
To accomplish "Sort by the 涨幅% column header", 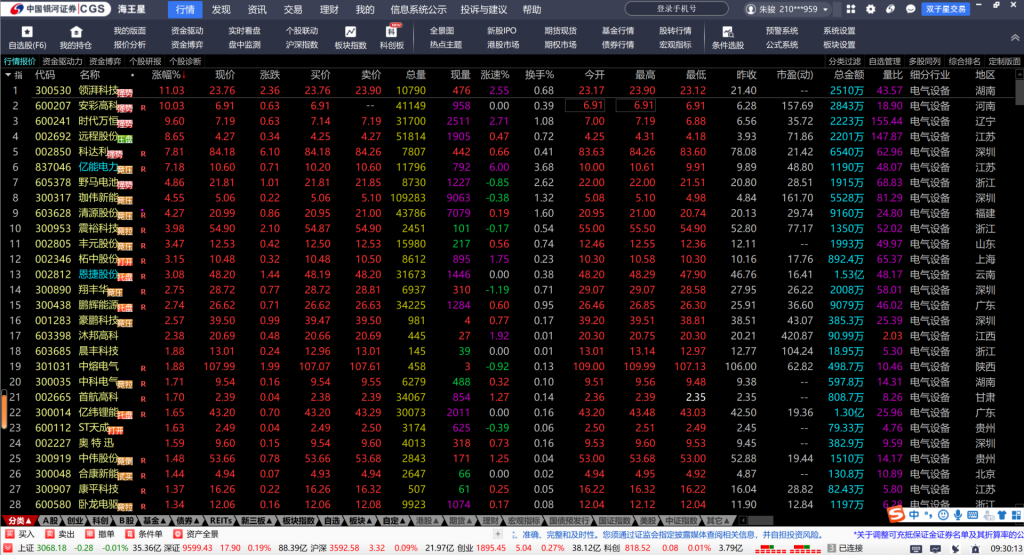I will pyautogui.click(x=165, y=75).
